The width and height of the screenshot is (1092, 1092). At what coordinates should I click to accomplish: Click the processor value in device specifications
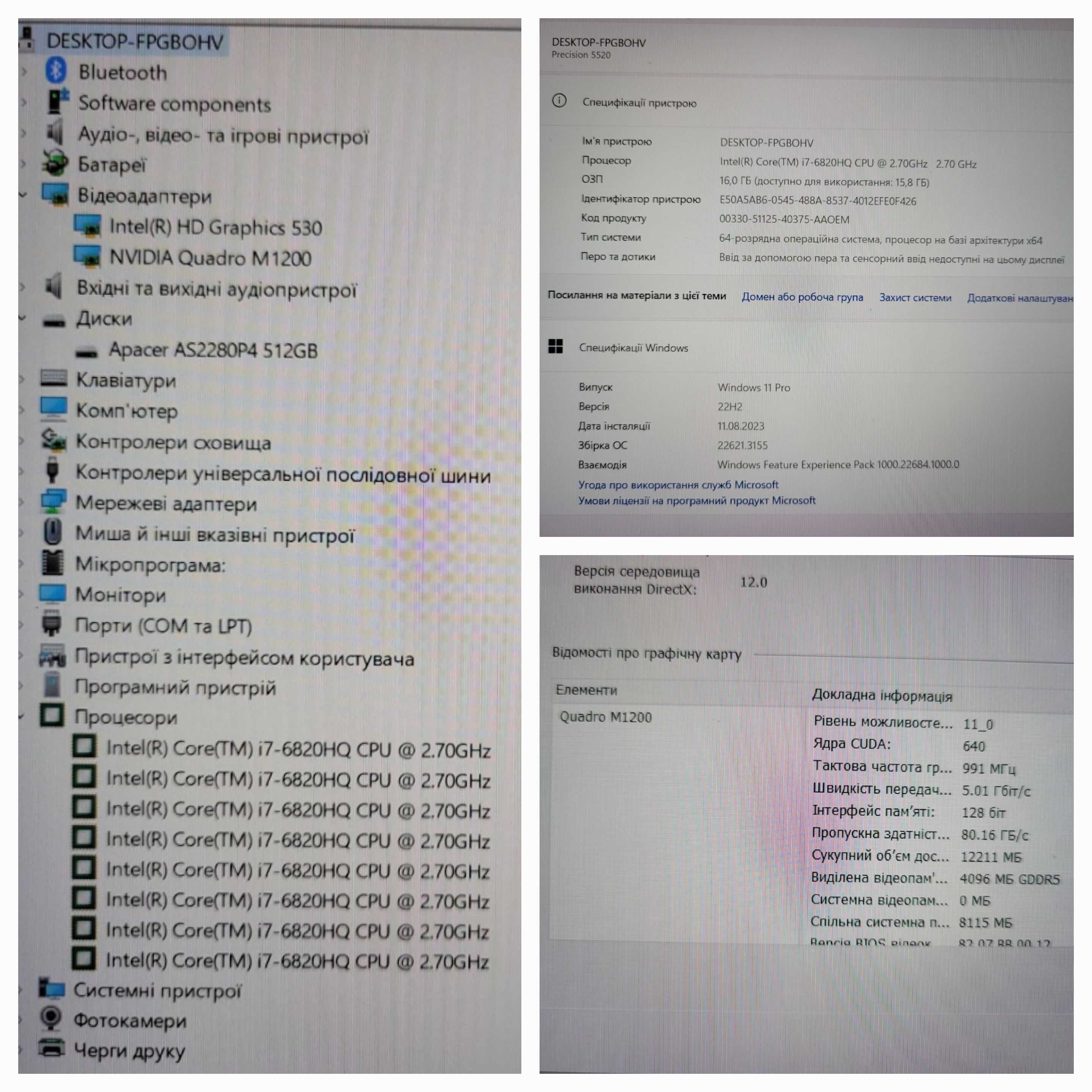848,163
